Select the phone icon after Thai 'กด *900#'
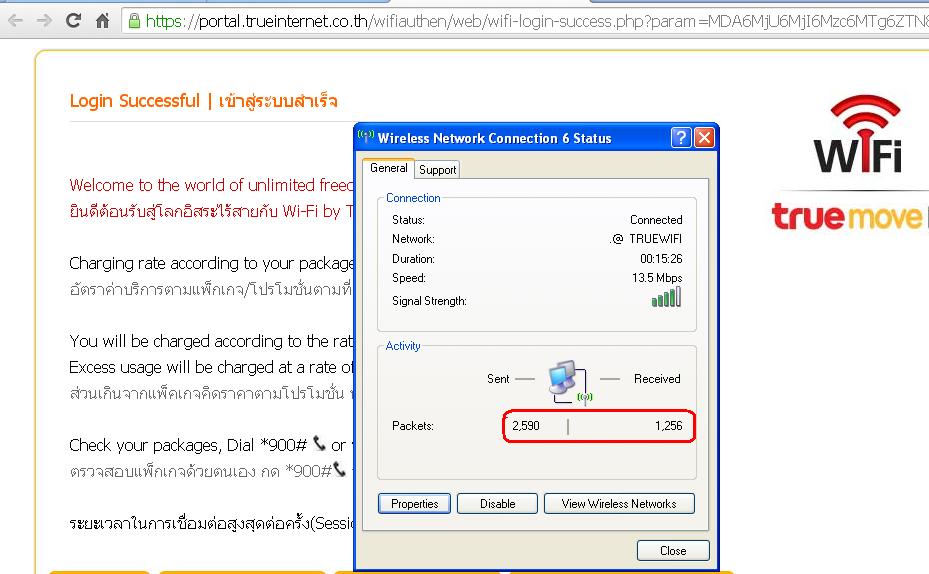929x574 pixels. coord(339,470)
